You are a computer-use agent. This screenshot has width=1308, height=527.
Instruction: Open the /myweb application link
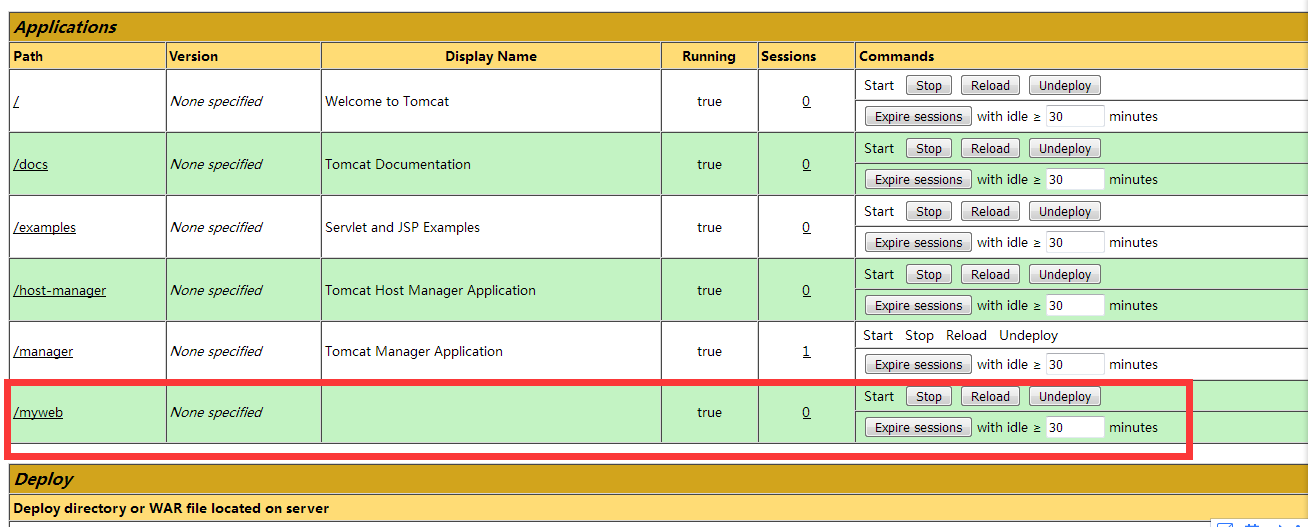tap(38, 412)
